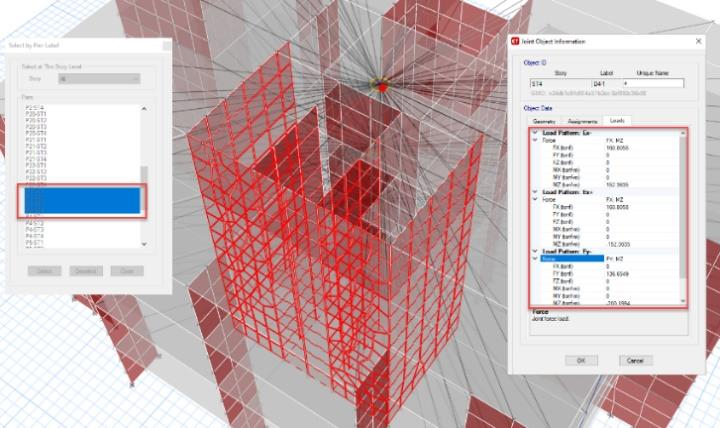Select the red joint node atop the 3D model
720x428 pixels.
[380, 86]
